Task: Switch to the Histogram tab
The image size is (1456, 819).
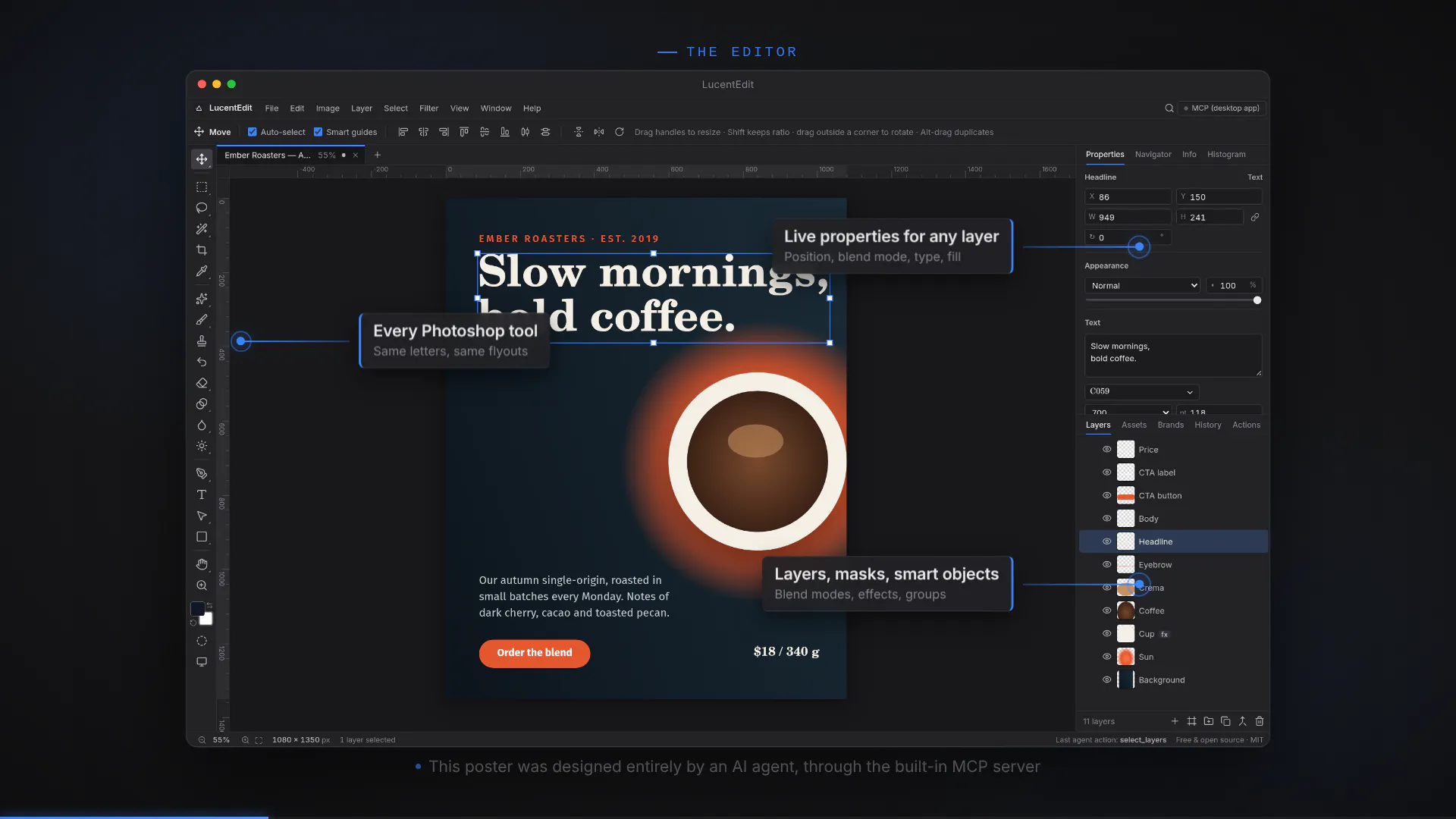Action: click(1226, 155)
